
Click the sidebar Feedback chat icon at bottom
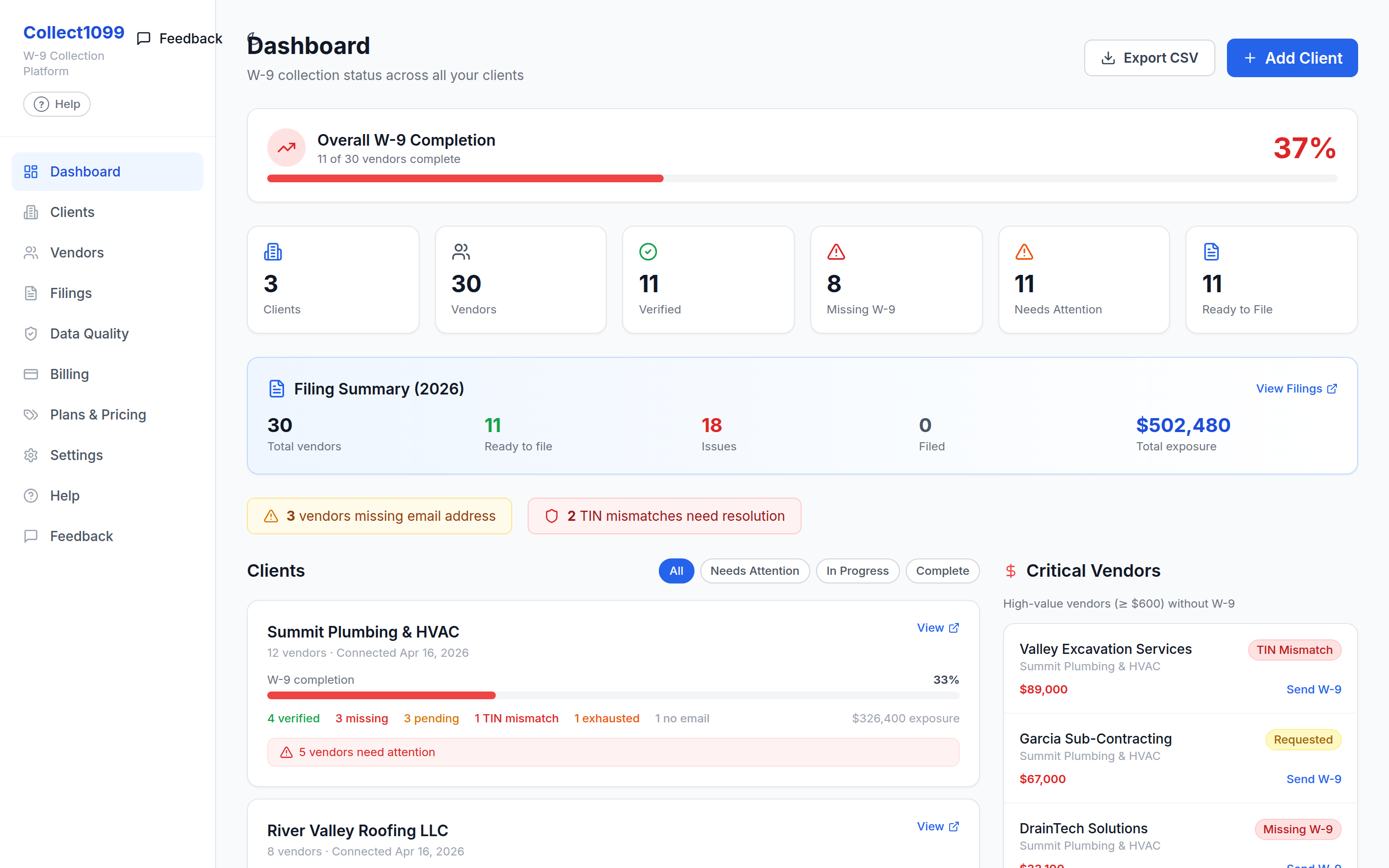pyautogui.click(x=31, y=536)
